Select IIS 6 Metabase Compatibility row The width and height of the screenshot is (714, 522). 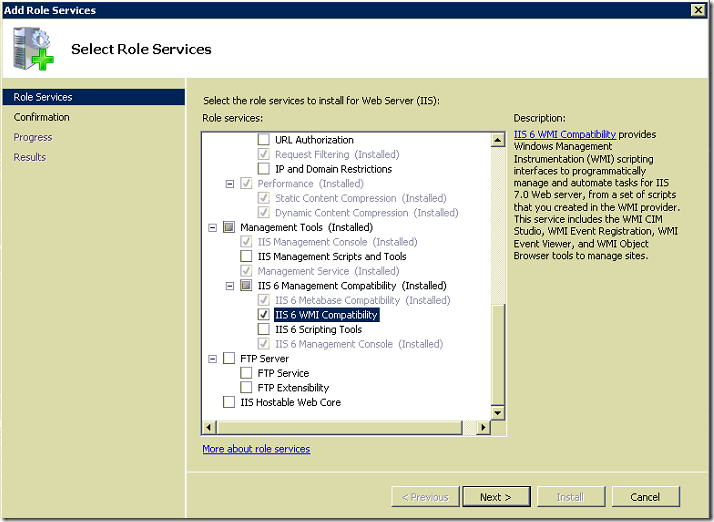tap(362, 300)
